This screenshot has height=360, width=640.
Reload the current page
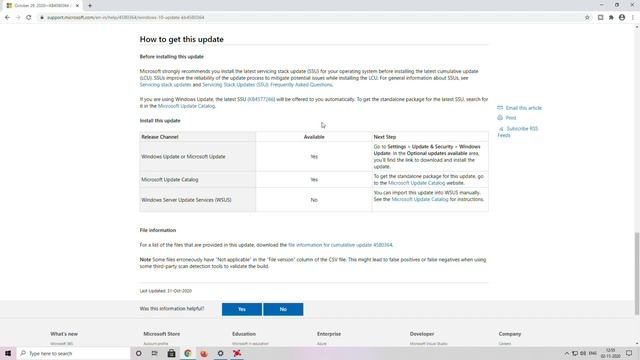pos(29,18)
